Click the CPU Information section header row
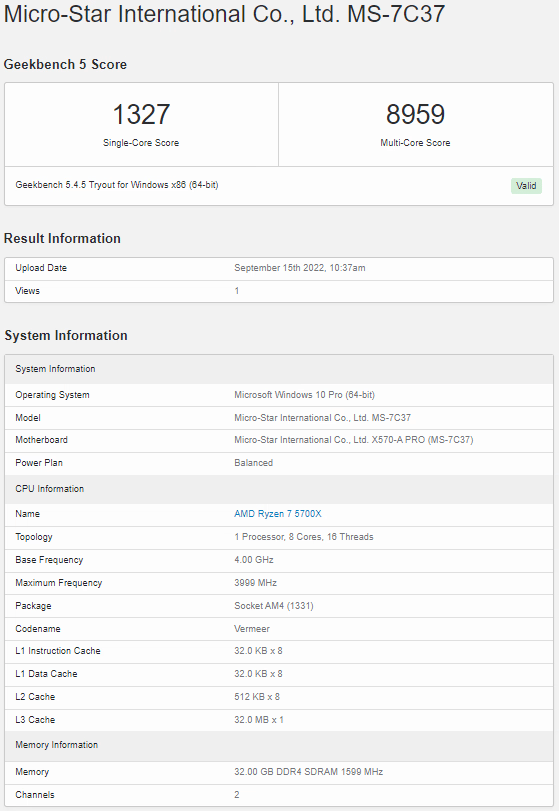559x811 pixels. [279, 489]
